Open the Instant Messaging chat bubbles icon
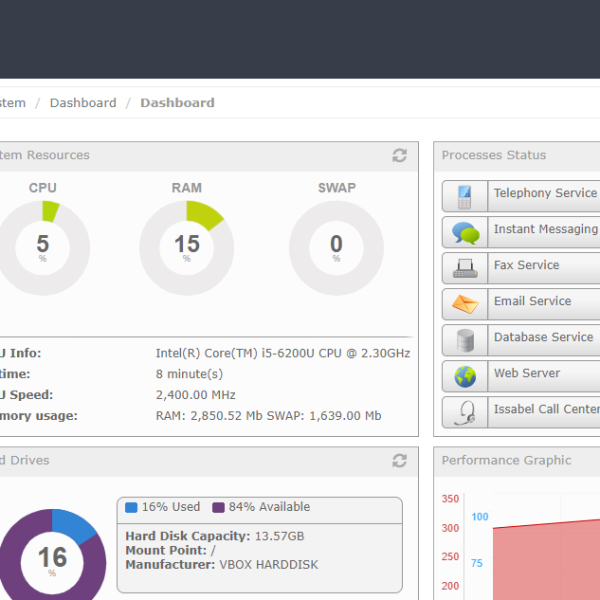The width and height of the screenshot is (600, 600). (x=465, y=232)
